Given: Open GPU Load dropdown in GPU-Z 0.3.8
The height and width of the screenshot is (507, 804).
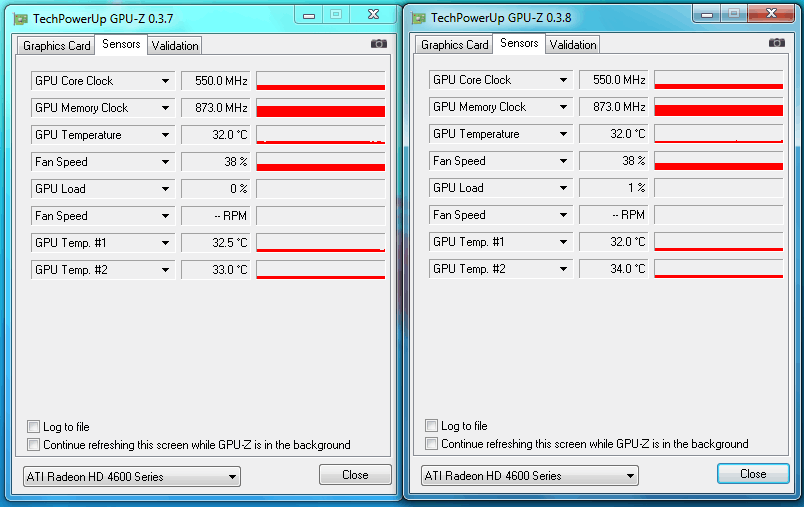Looking at the screenshot, I should 500,188.
